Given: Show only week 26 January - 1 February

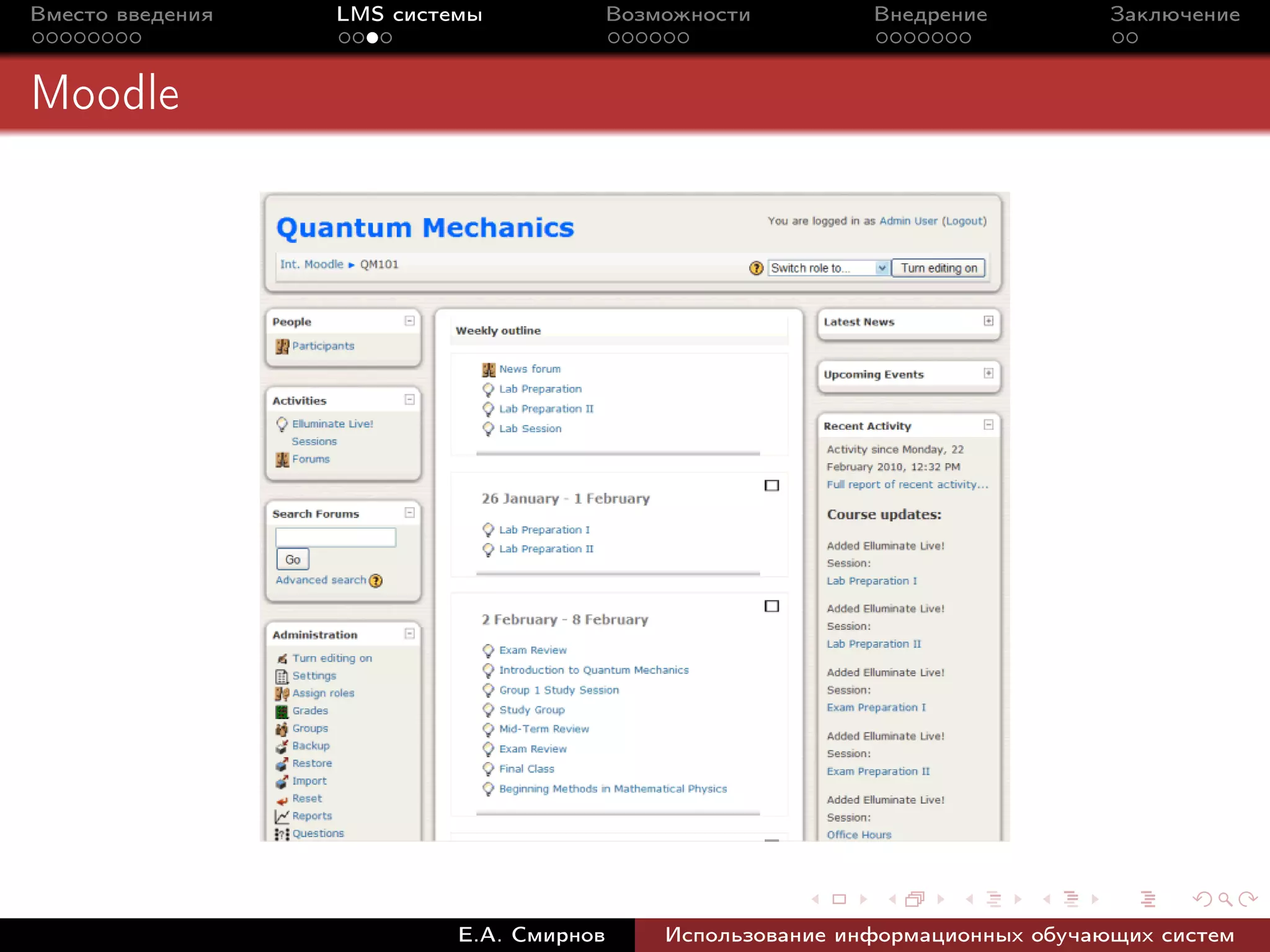Looking at the screenshot, I should (x=771, y=485).
